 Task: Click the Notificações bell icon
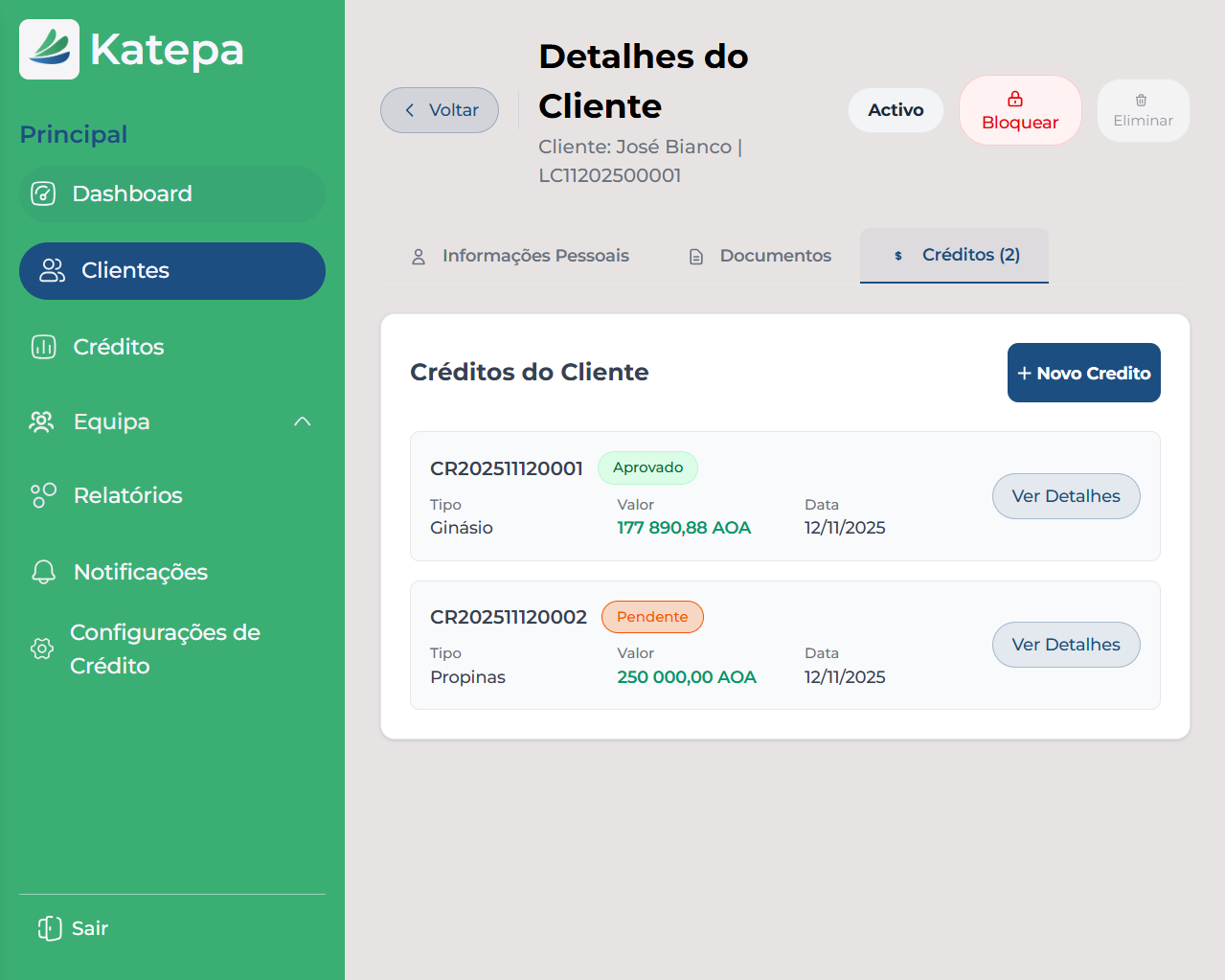point(43,571)
